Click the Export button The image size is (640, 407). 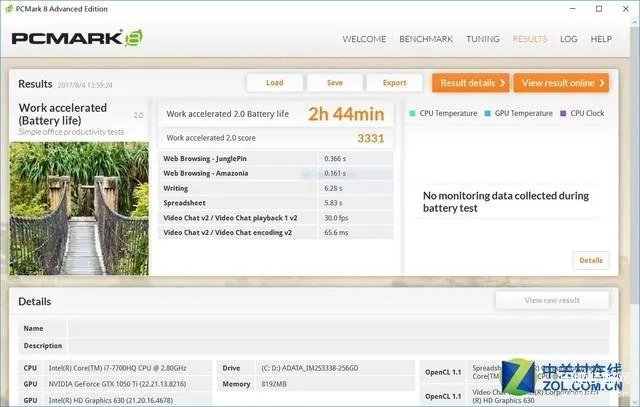click(394, 83)
